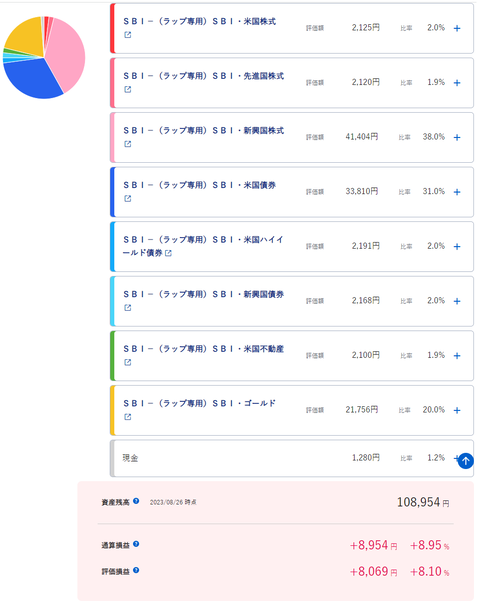This screenshot has height=607, width=480.
Task: Click the 38.0% ratio value
Action: pos(434,137)
